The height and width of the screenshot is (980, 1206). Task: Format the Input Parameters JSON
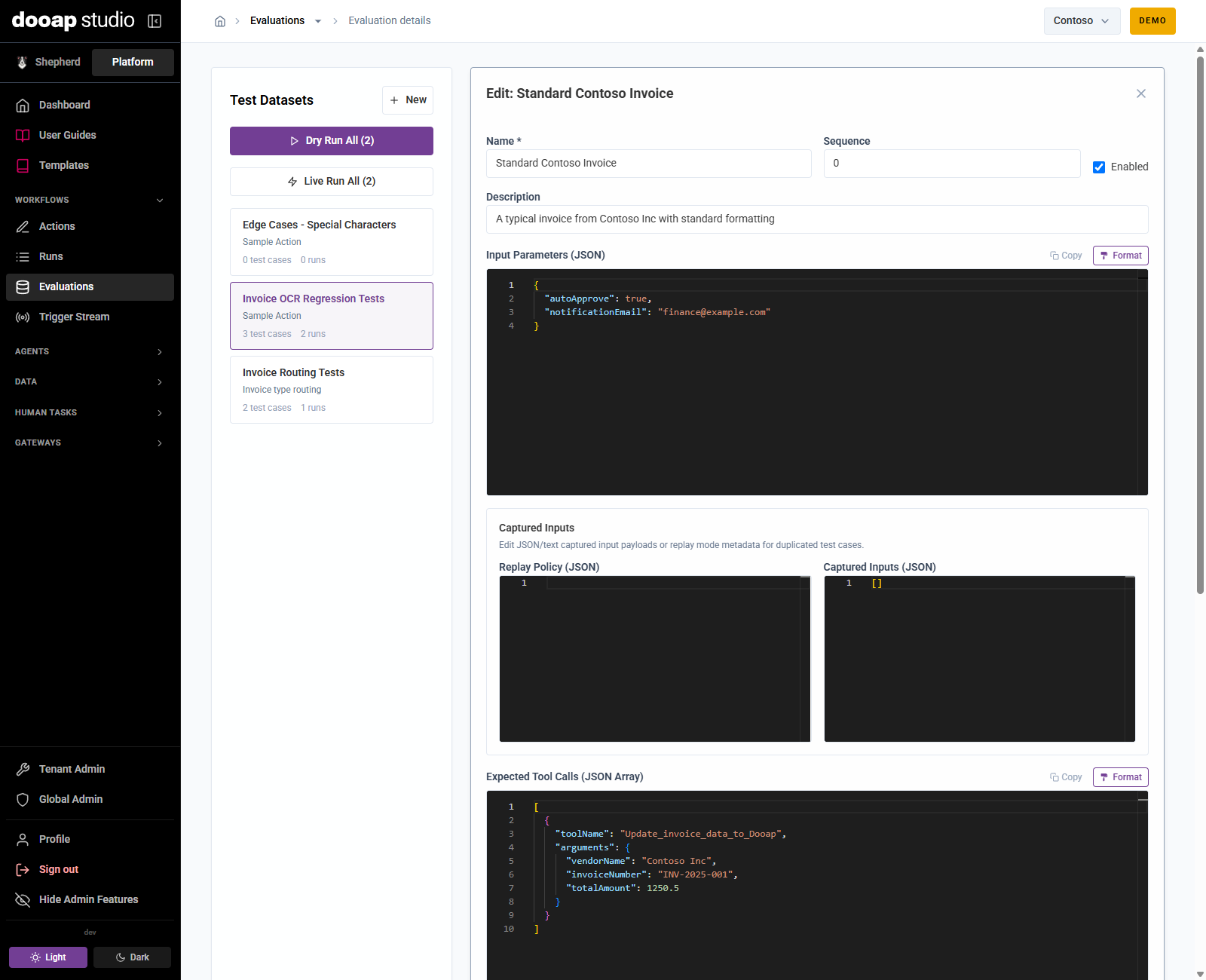click(1121, 256)
